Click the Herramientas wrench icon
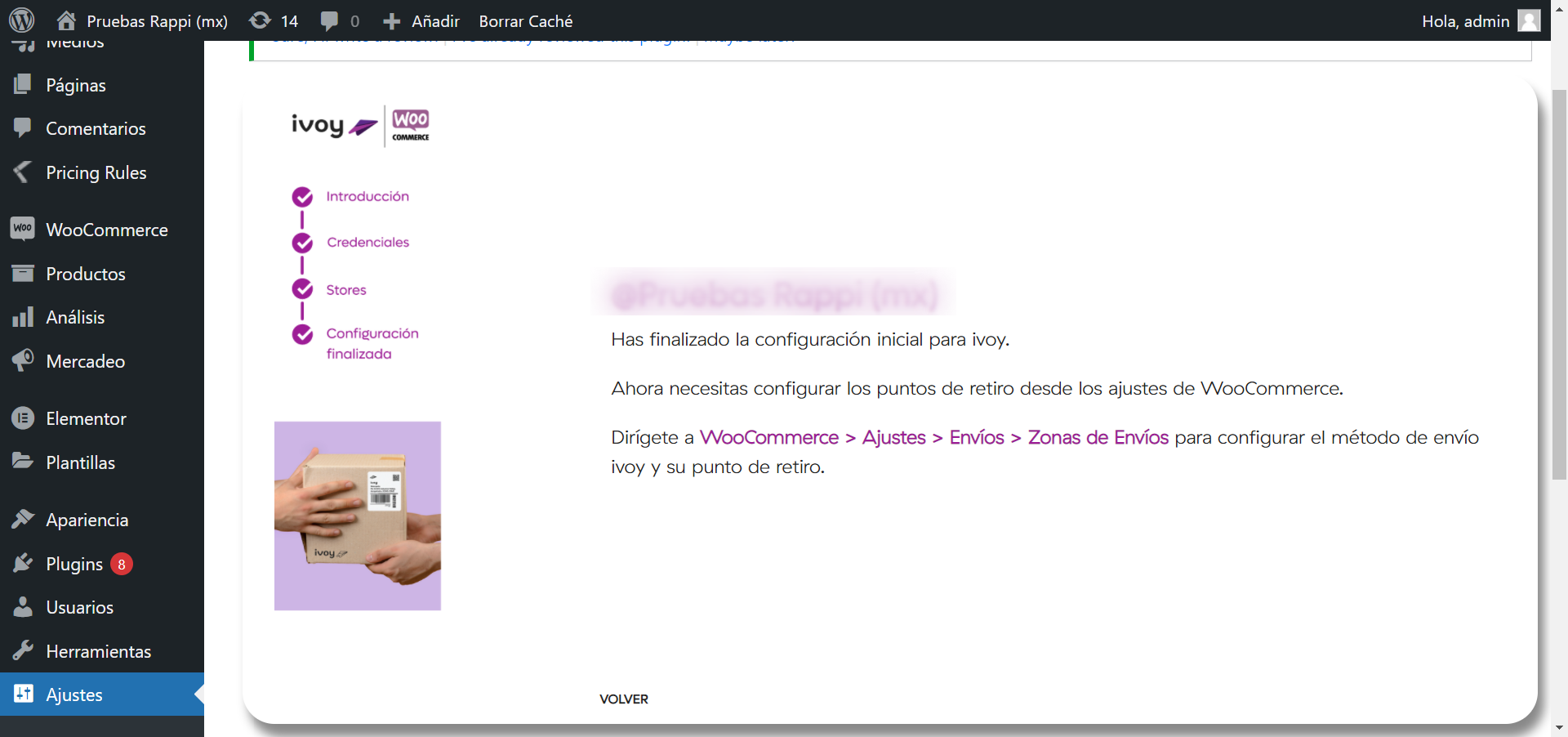1568x737 pixels. [23, 650]
